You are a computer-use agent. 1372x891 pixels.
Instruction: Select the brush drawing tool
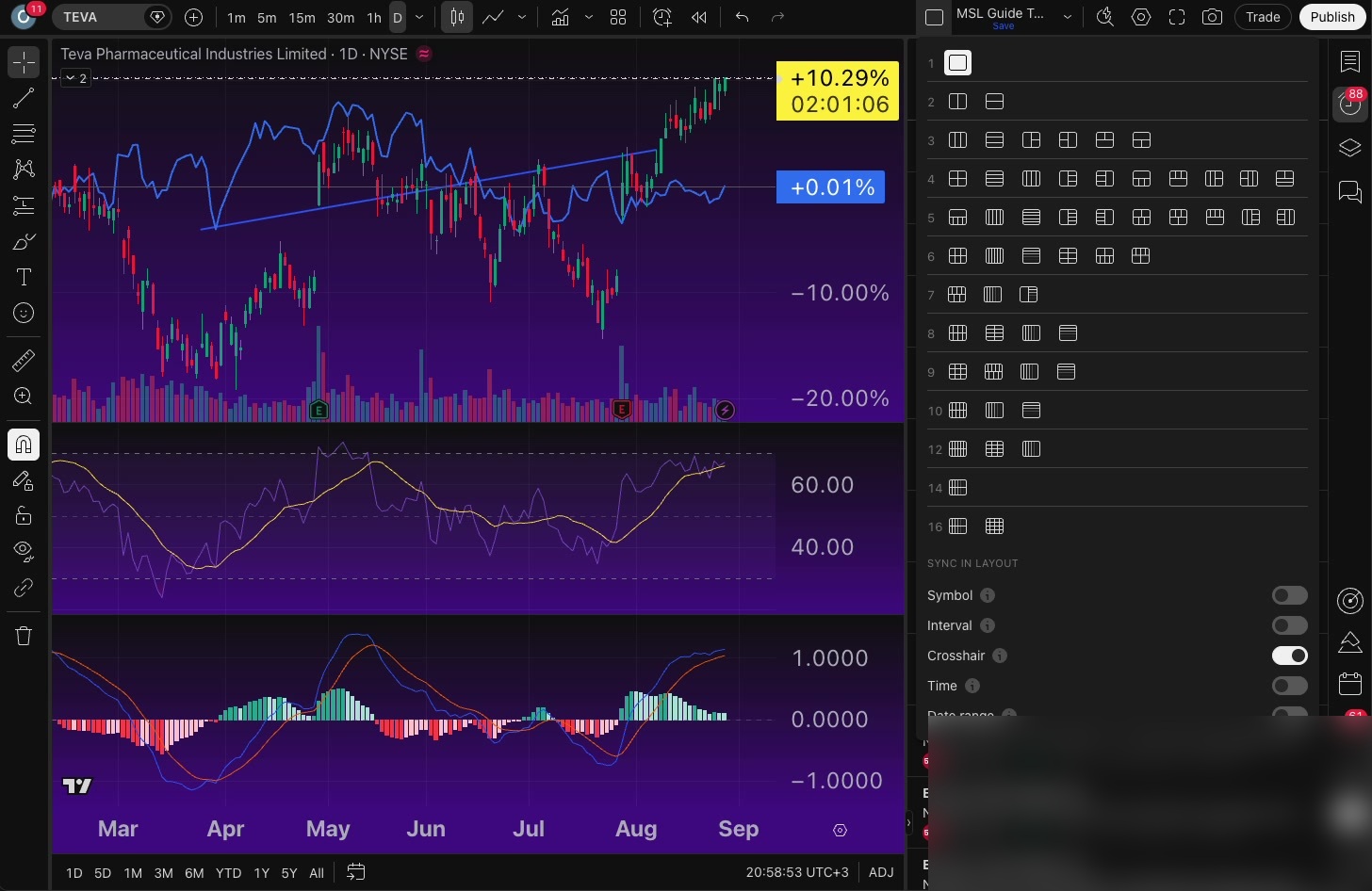click(24, 241)
